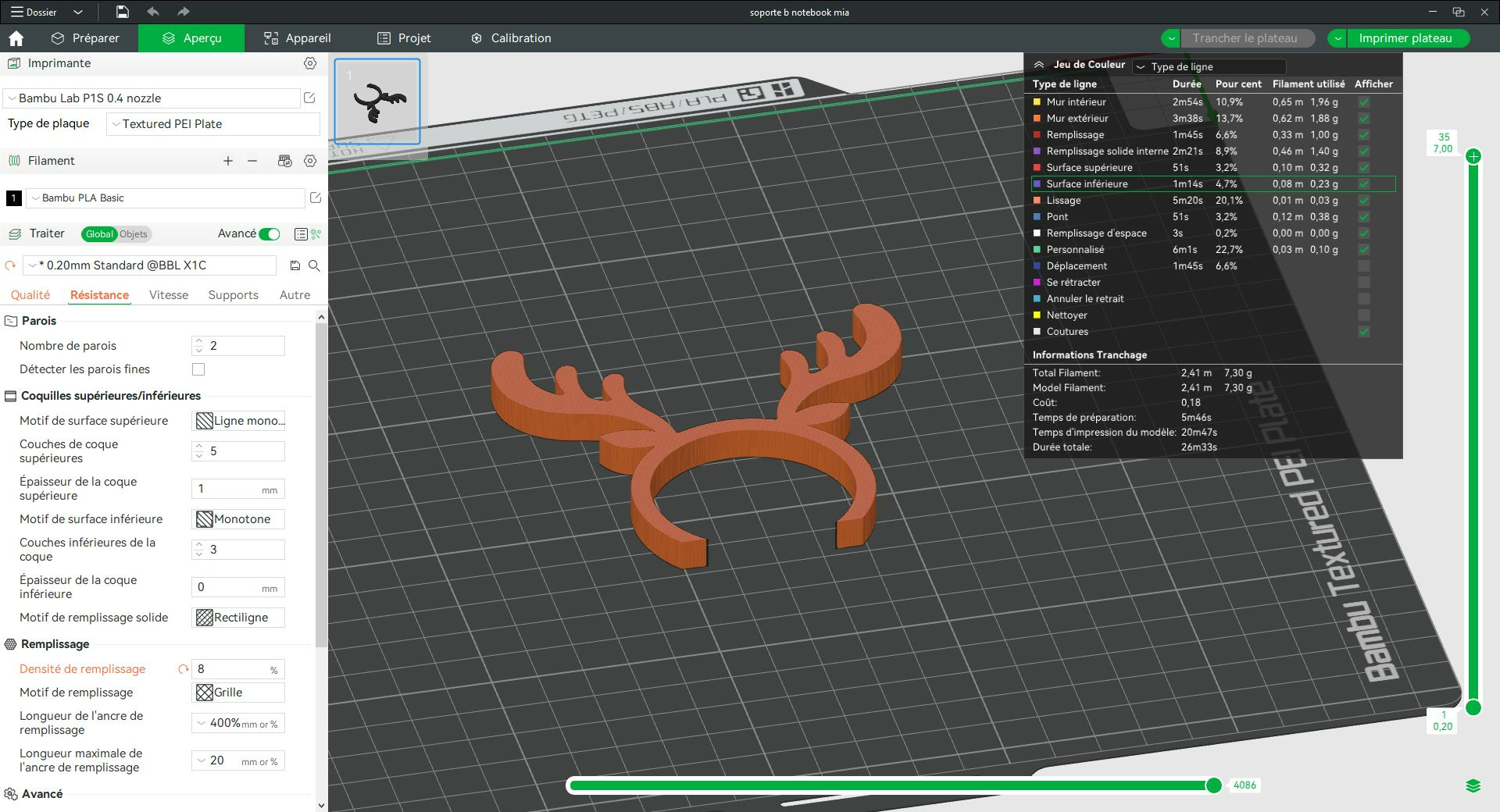Click the save file icon

[x=122, y=12]
